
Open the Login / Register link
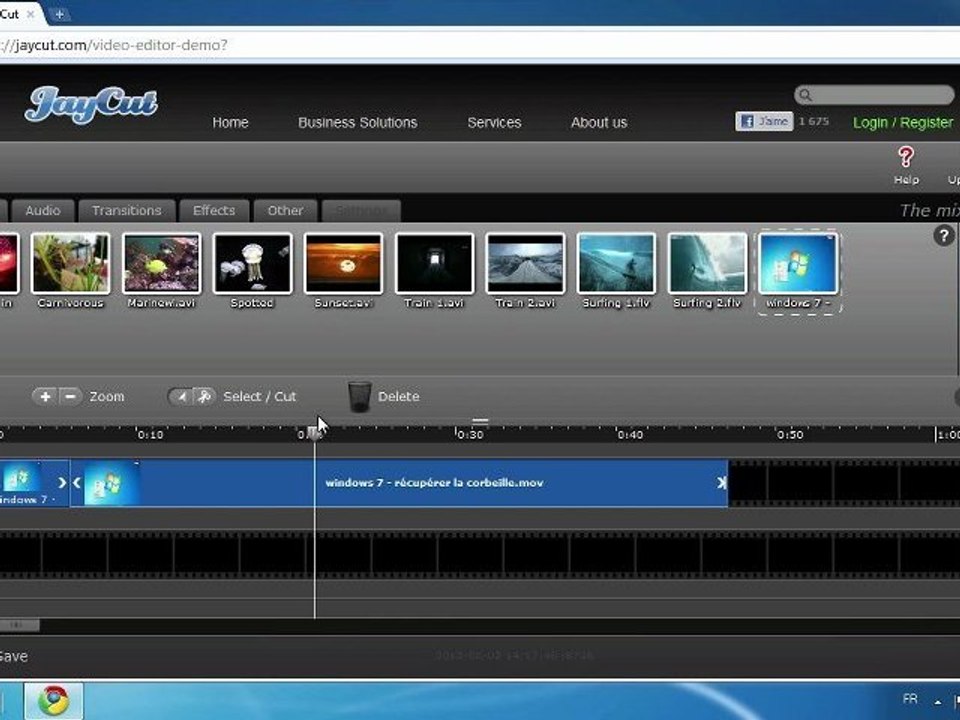click(903, 122)
